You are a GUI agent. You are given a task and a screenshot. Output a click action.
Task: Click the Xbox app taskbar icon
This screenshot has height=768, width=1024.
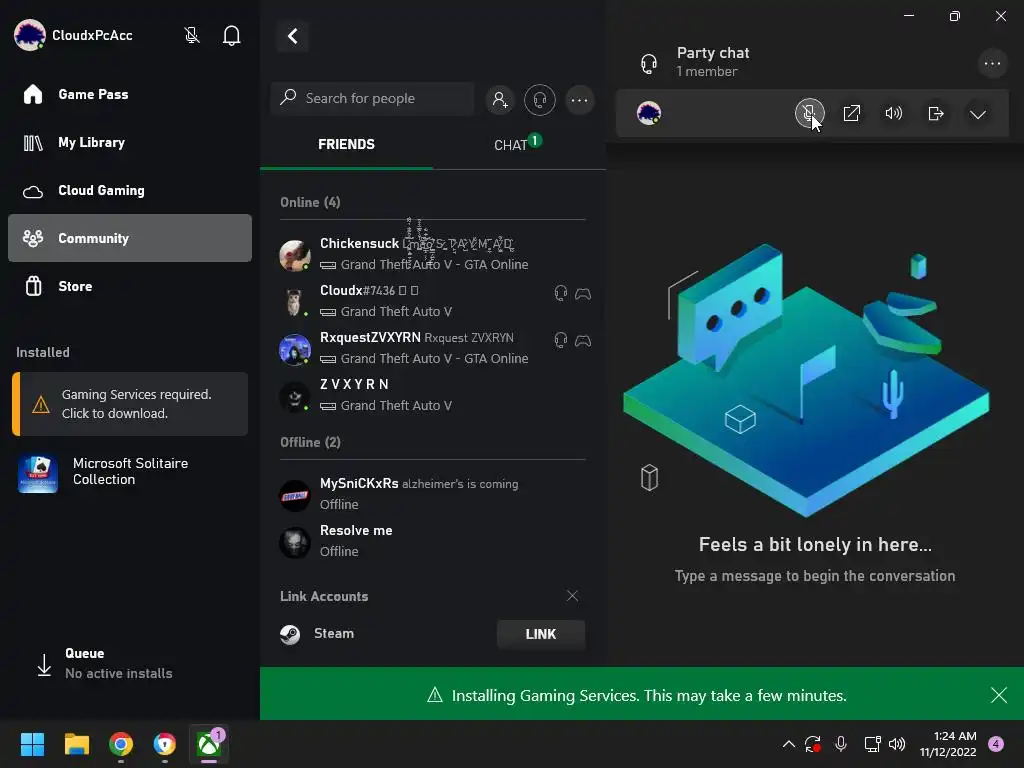[209, 744]
